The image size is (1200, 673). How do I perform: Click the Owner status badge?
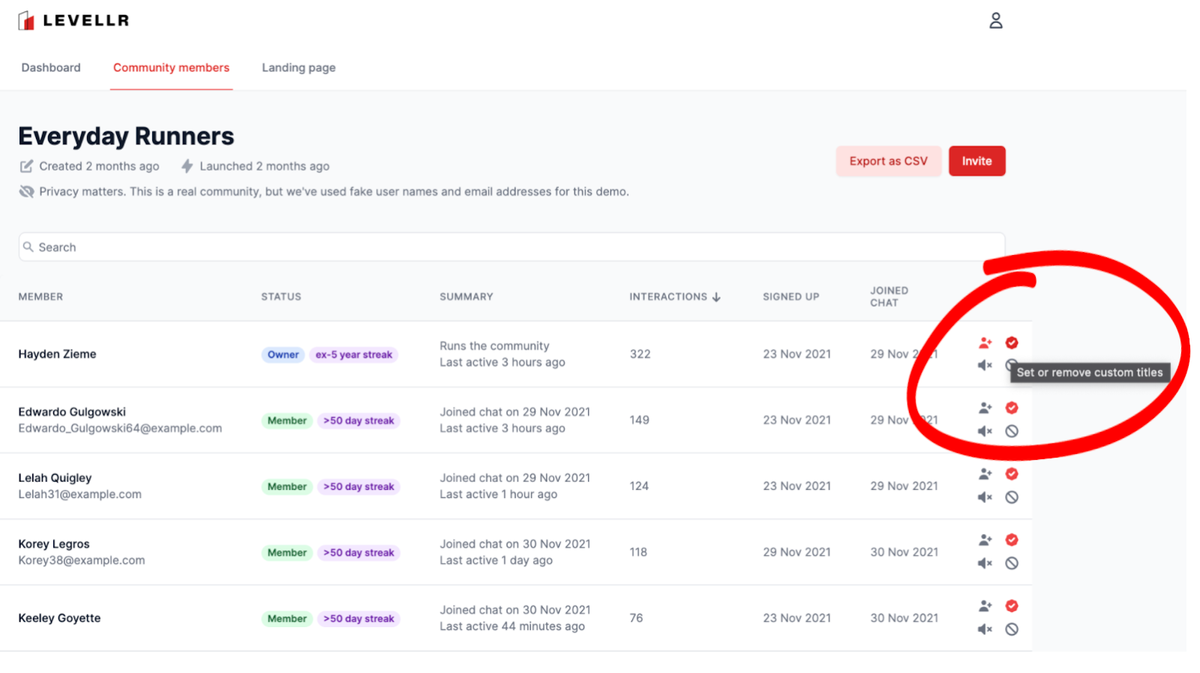[x=283, y=355]
